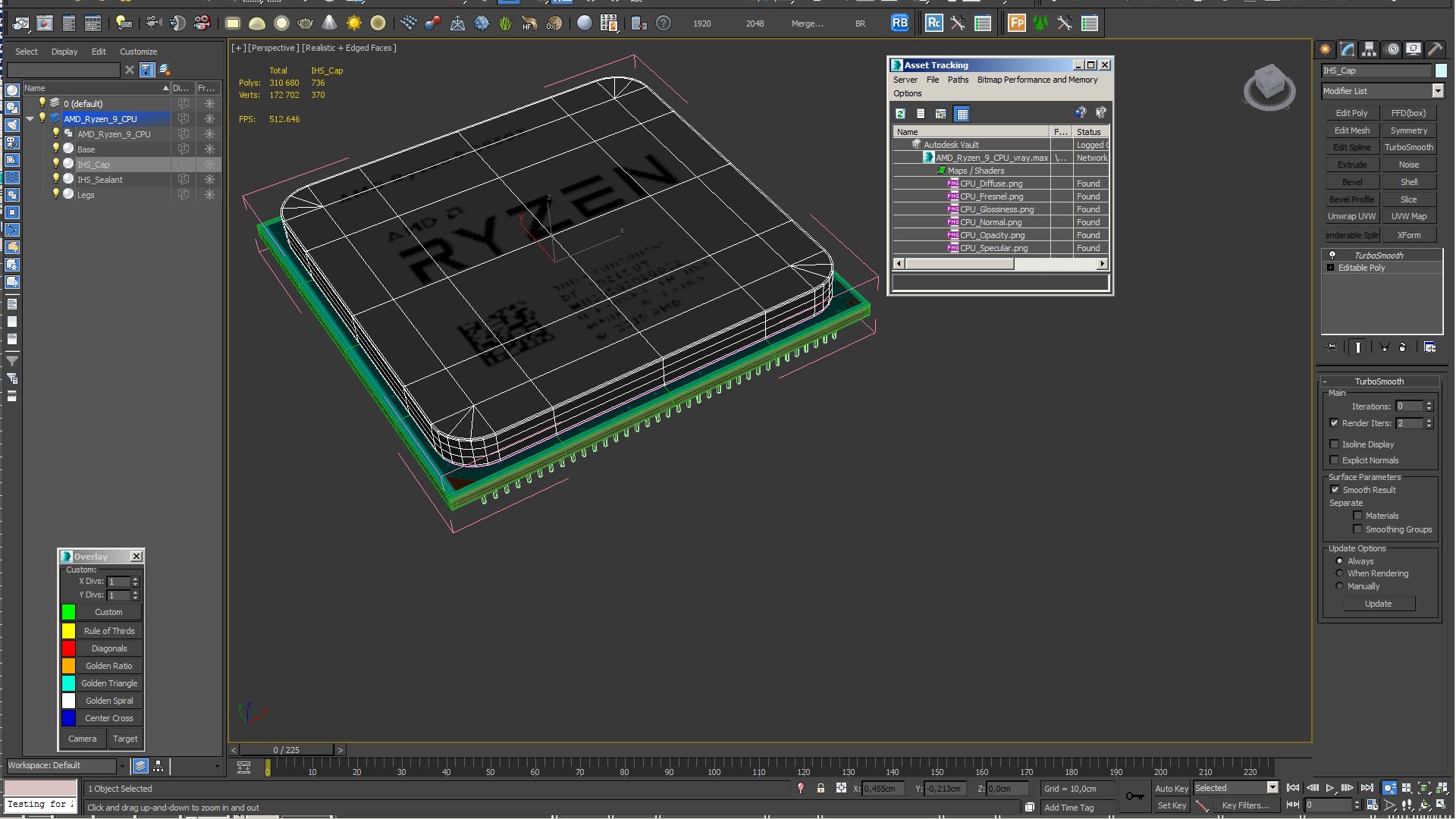The image size is (1456, 819).
Task: Click the TurboSmooth Update button
Action: [1378, 604]
